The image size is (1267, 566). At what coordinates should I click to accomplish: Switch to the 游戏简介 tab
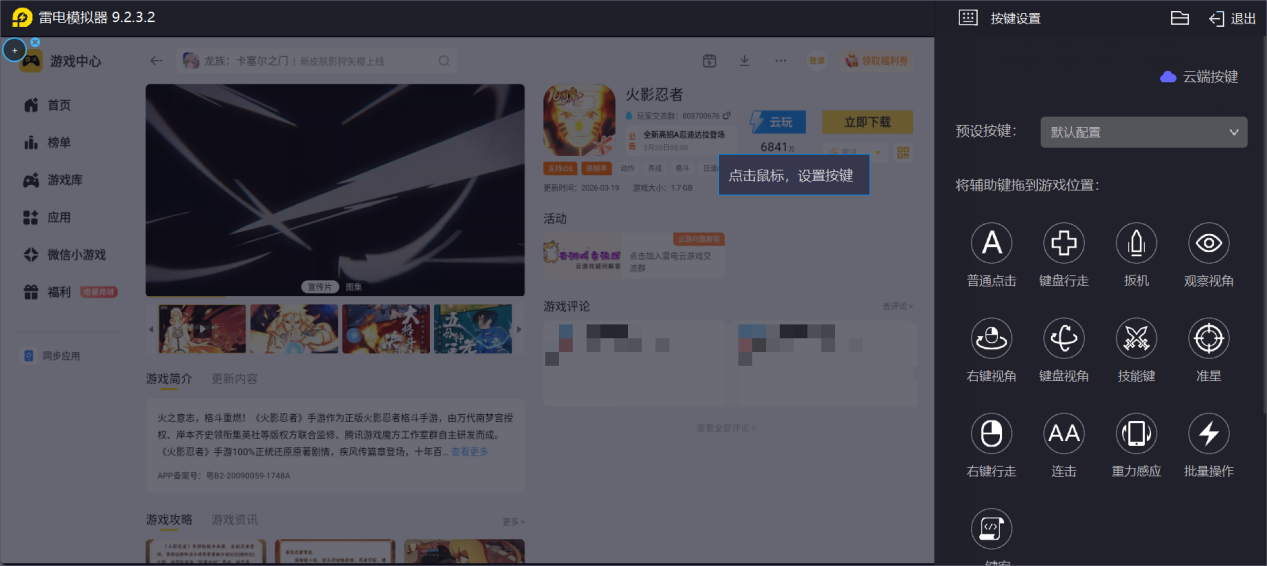click(169, 379)
